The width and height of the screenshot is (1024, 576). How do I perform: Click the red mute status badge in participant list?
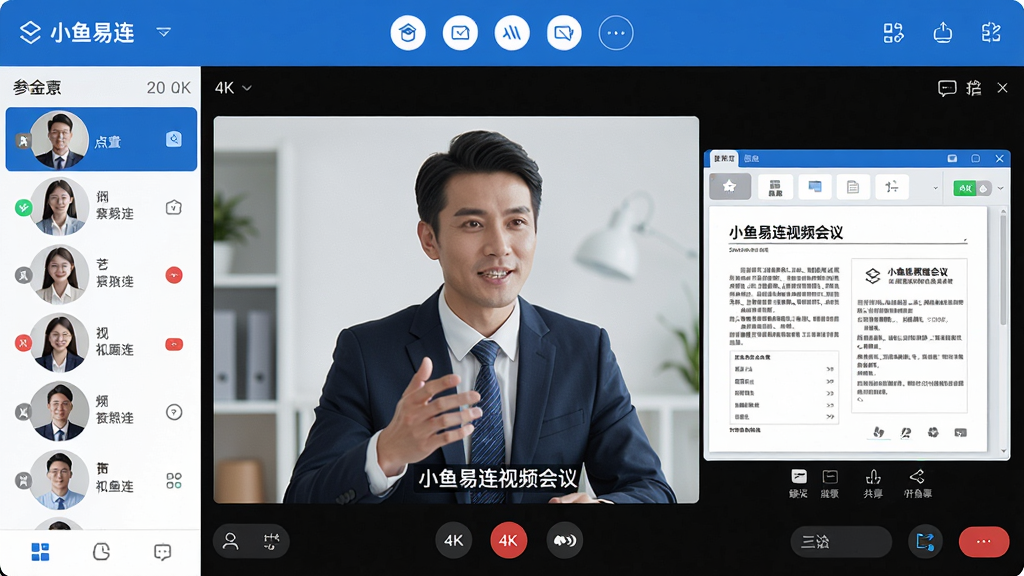coord(24,343)
